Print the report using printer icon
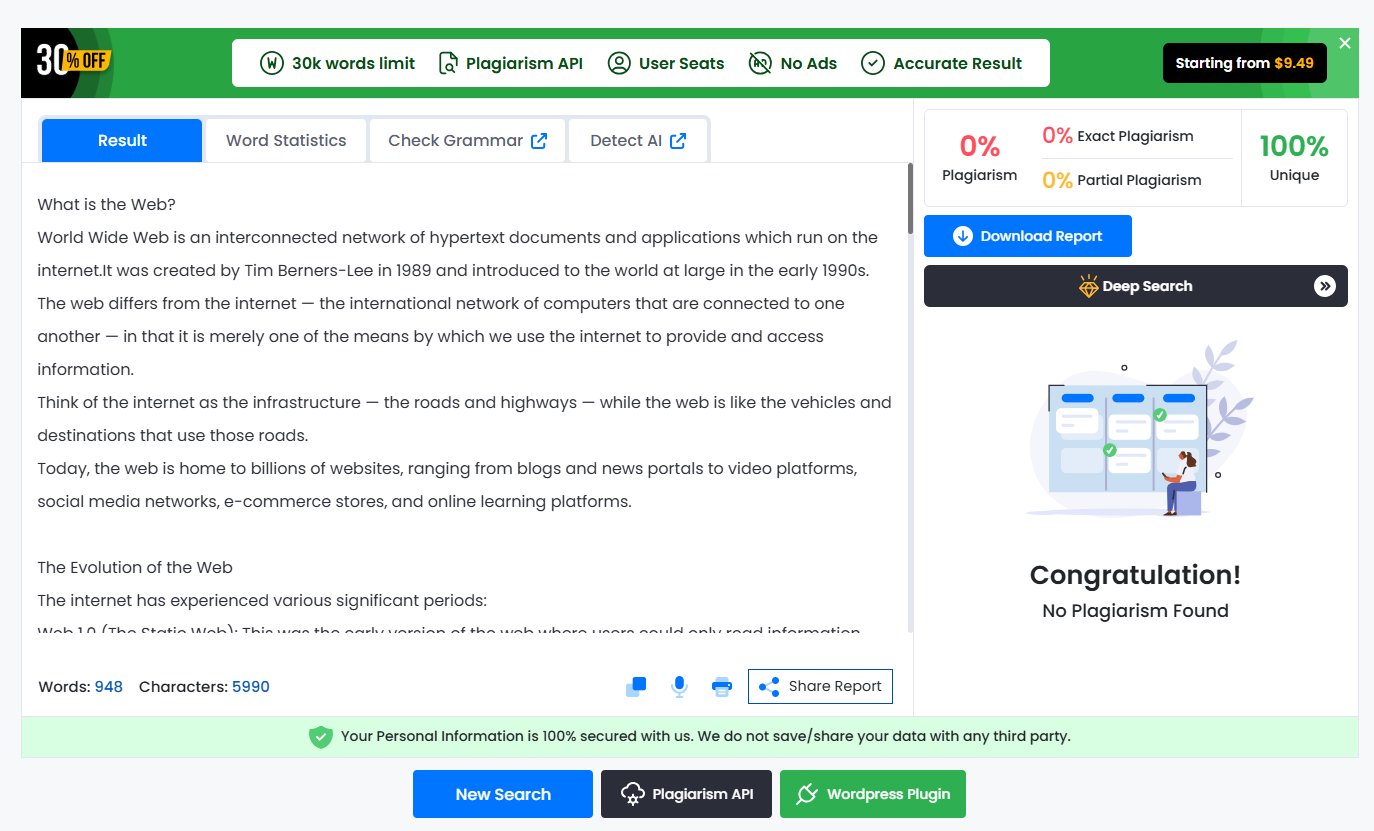1374x831 pixels. 722,687
